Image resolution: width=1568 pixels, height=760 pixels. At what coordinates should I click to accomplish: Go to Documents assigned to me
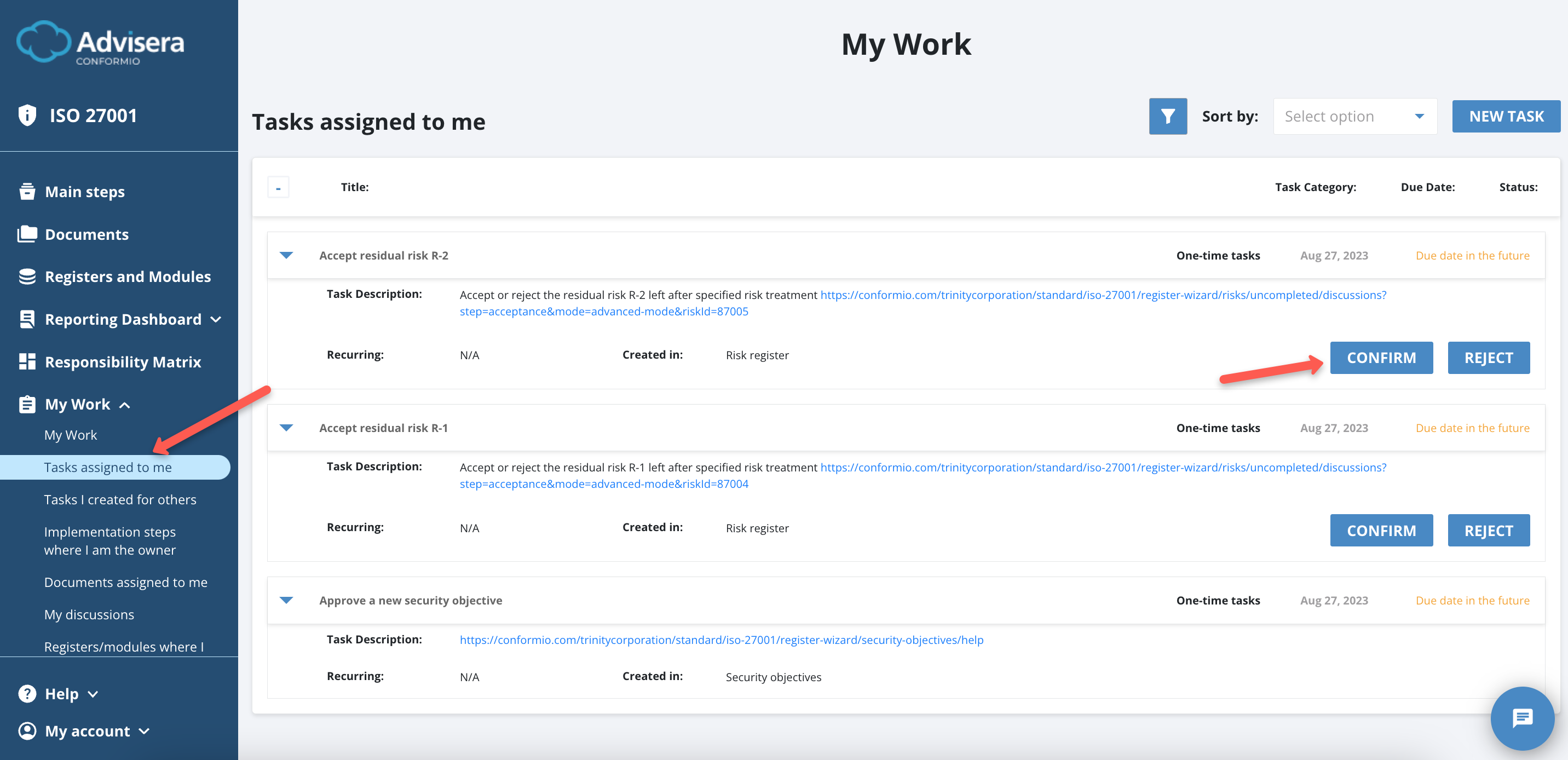coord(125,582)
